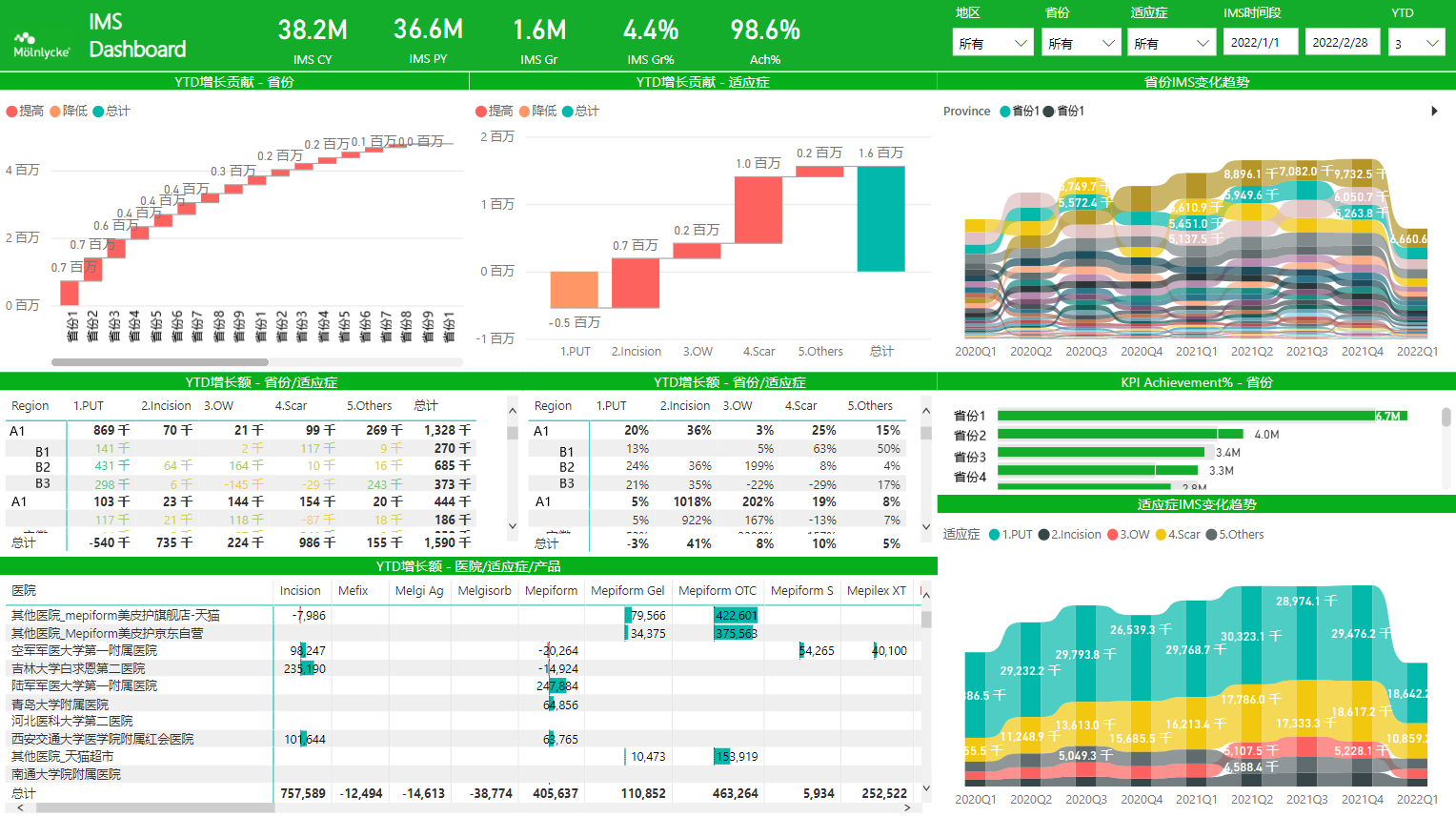Sort the hospital table by Mepilex XT header
The height and width of the screenshot is (817, 1456).
pyautogui.click(x=877, y=591)
